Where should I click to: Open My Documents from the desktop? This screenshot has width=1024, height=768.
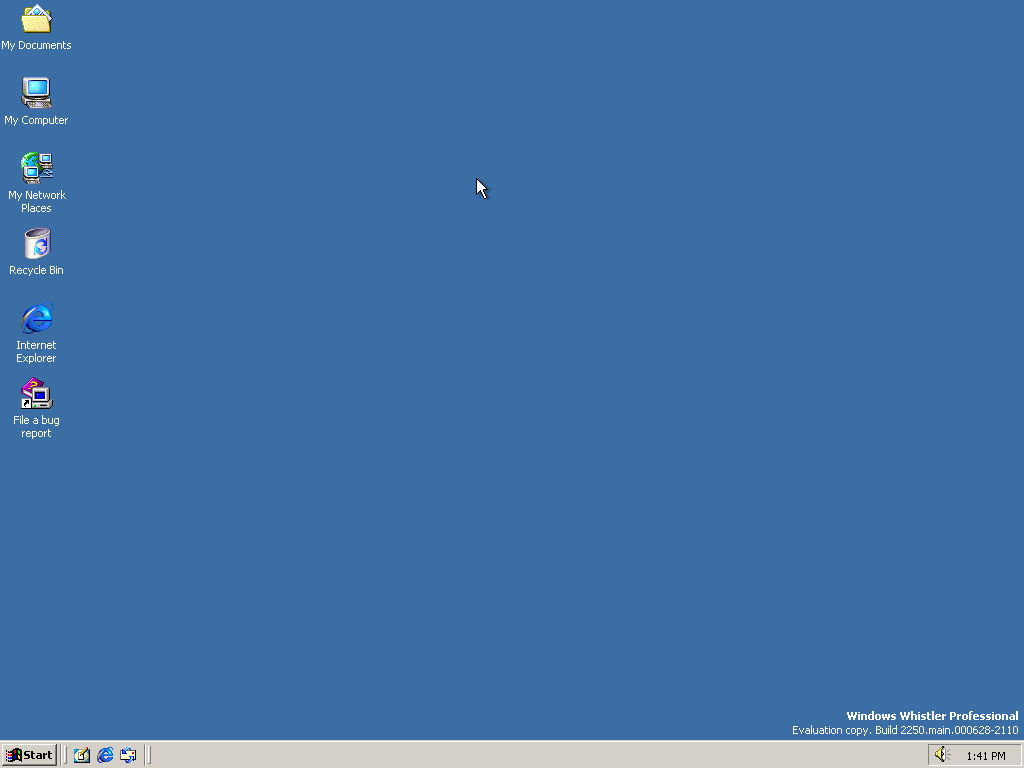[36, 22]
